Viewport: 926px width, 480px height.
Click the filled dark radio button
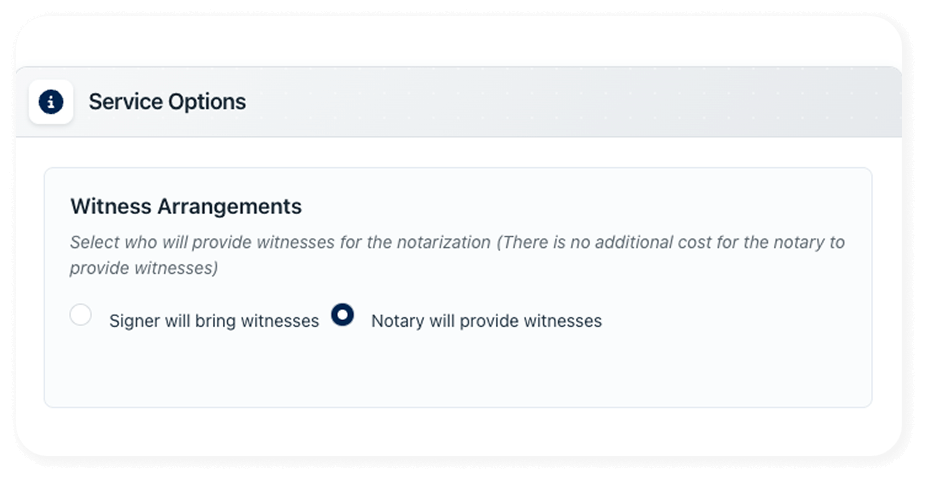coord(343,315)
